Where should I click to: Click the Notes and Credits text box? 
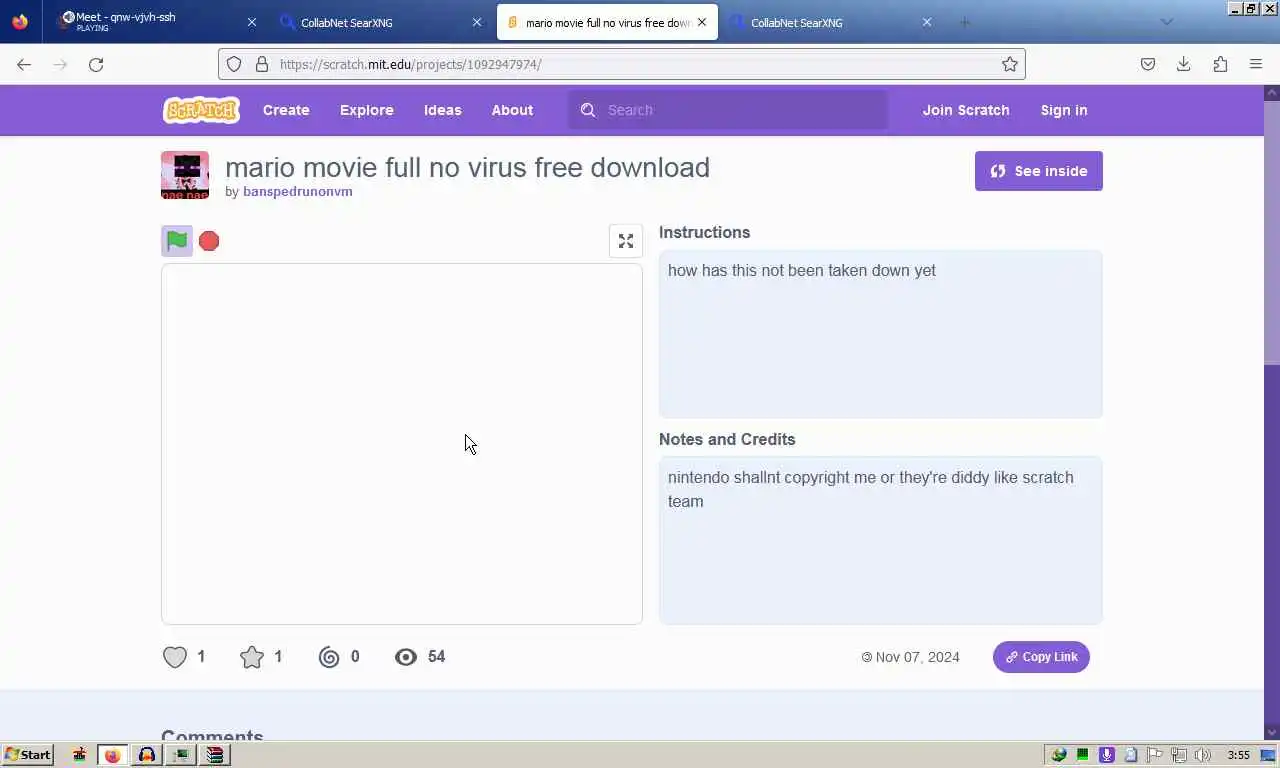881,541
